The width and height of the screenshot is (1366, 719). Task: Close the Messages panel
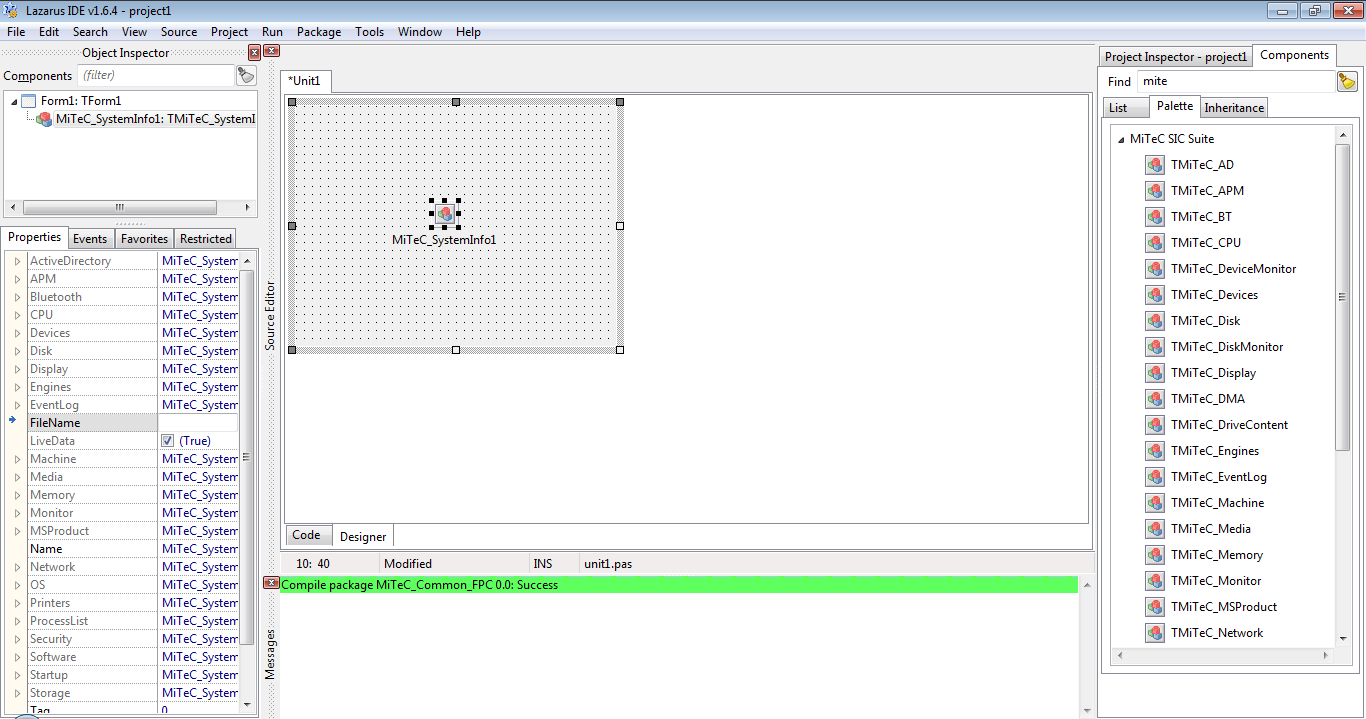tap(271, 583)
